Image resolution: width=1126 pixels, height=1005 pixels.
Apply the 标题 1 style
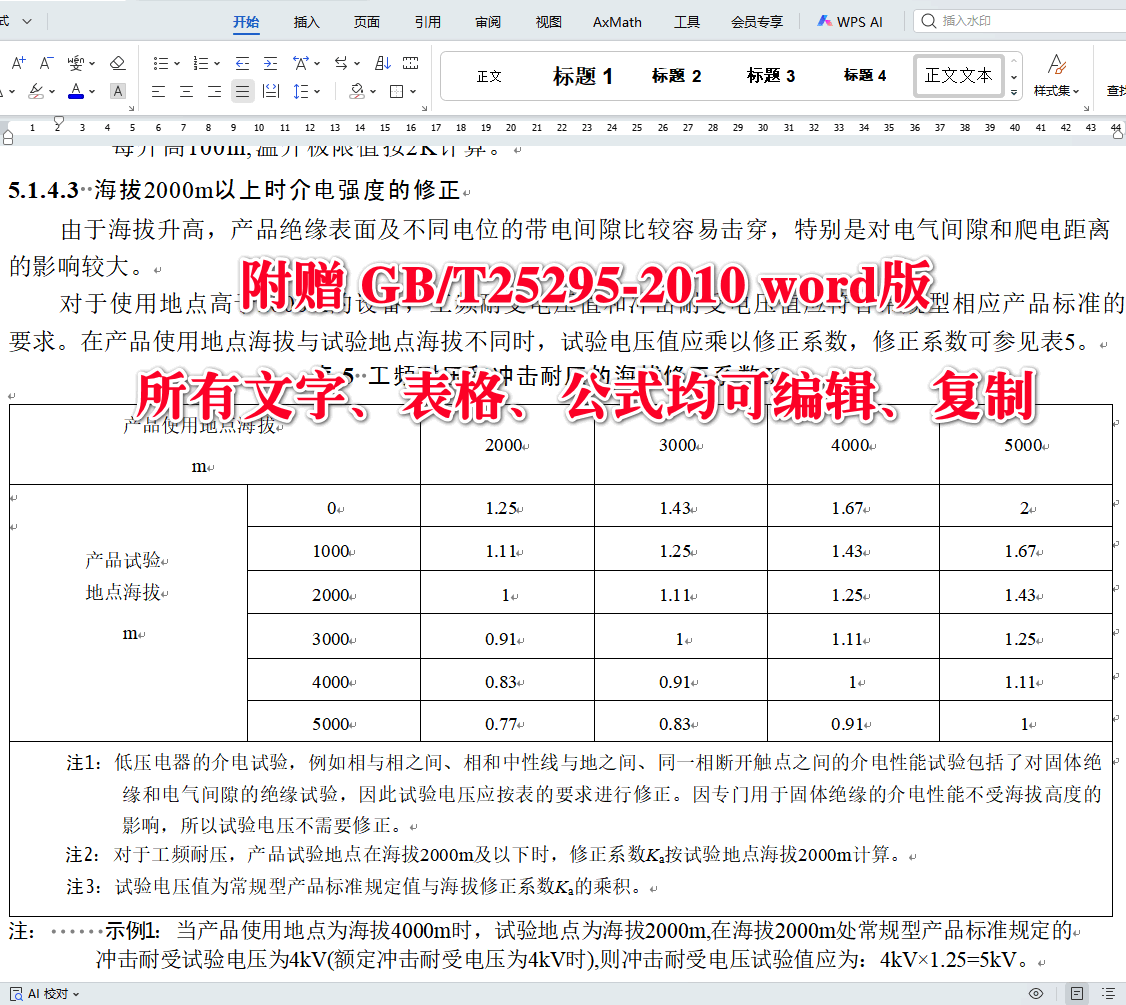point(583,75)
